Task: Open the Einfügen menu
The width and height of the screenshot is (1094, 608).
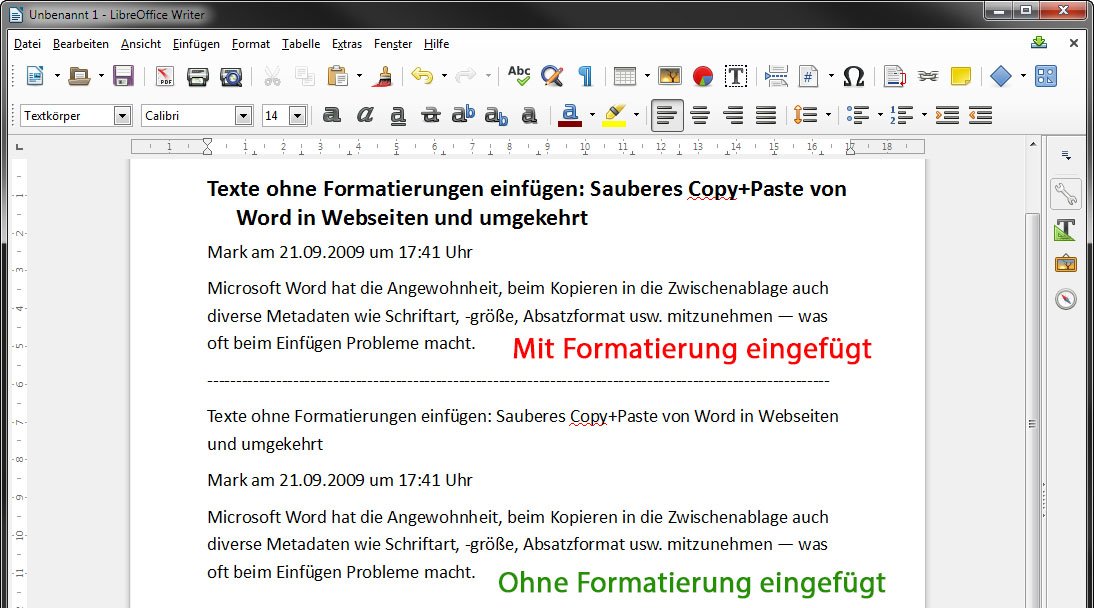Action: [195, 44]
